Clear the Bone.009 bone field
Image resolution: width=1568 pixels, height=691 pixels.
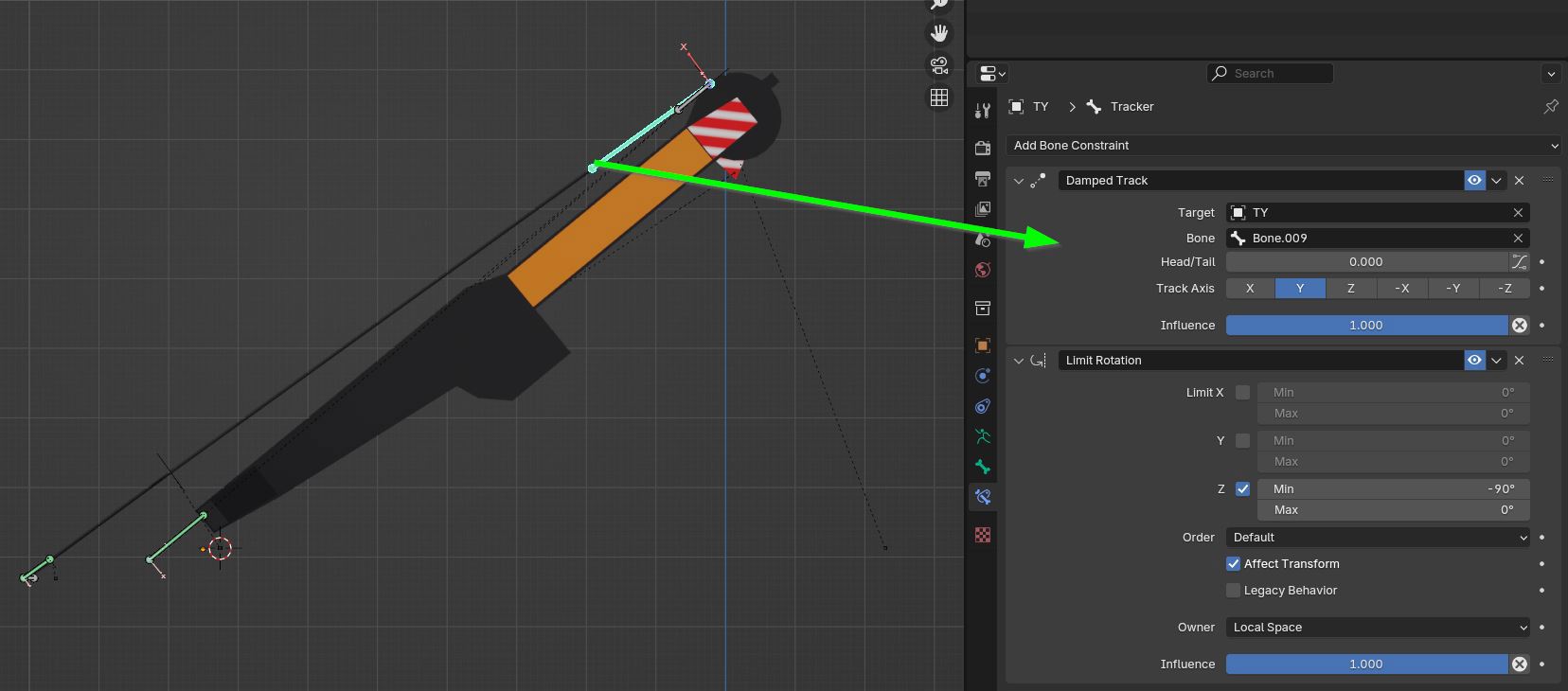point(1518,238)
